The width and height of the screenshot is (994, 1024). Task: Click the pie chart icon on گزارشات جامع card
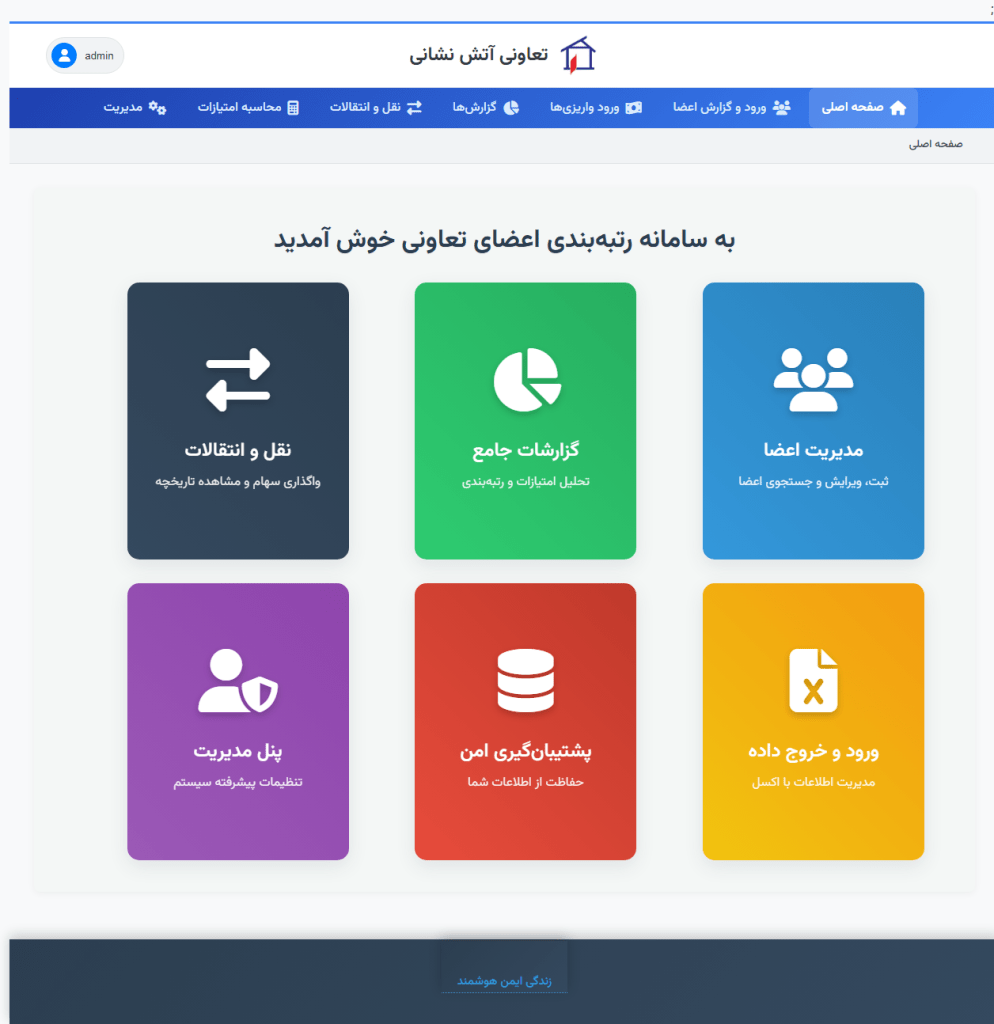(526, 380)
